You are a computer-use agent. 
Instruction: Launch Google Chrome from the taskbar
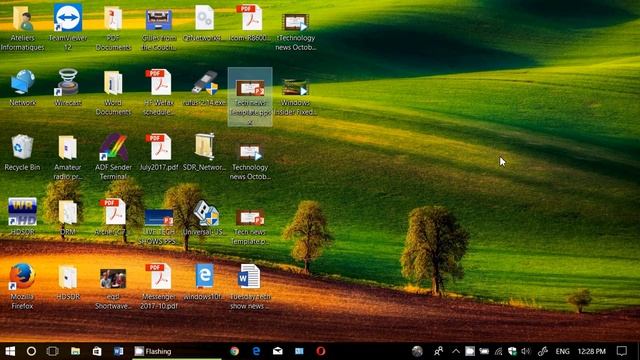point(235,351)
